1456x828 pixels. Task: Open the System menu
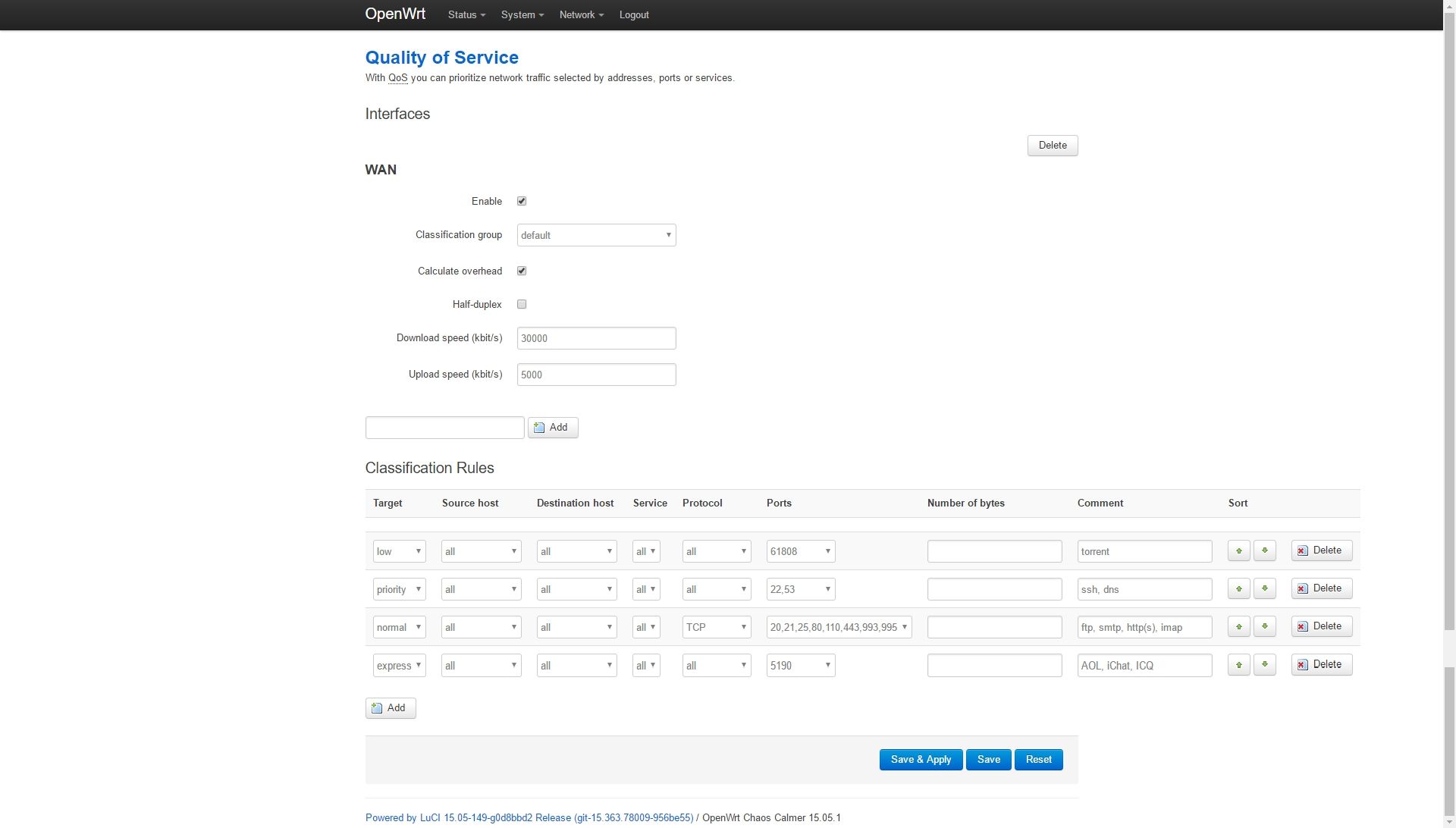[x=522, y=15]
